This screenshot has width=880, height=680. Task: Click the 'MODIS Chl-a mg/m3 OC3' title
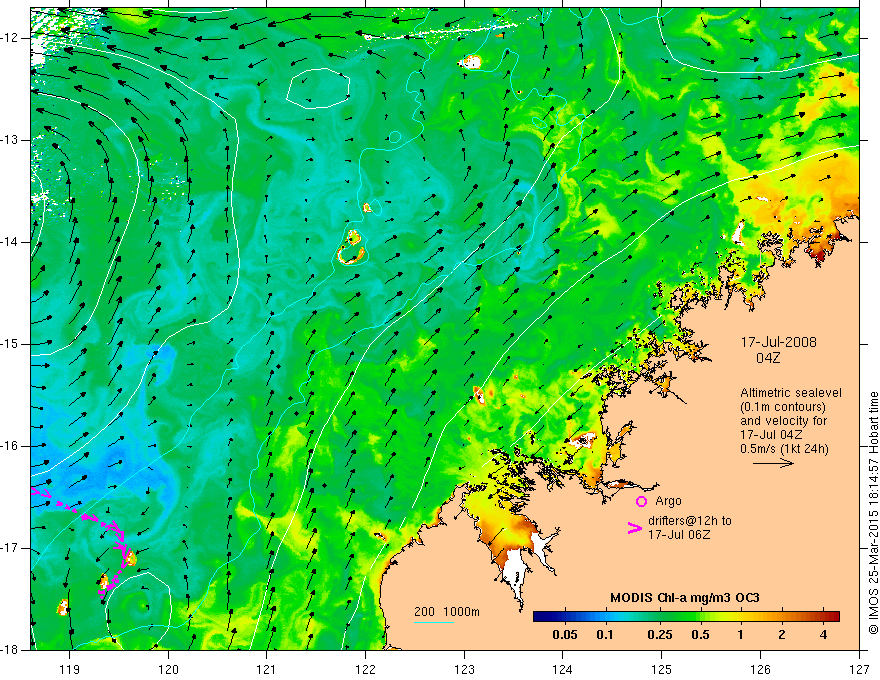coord(685,598)
